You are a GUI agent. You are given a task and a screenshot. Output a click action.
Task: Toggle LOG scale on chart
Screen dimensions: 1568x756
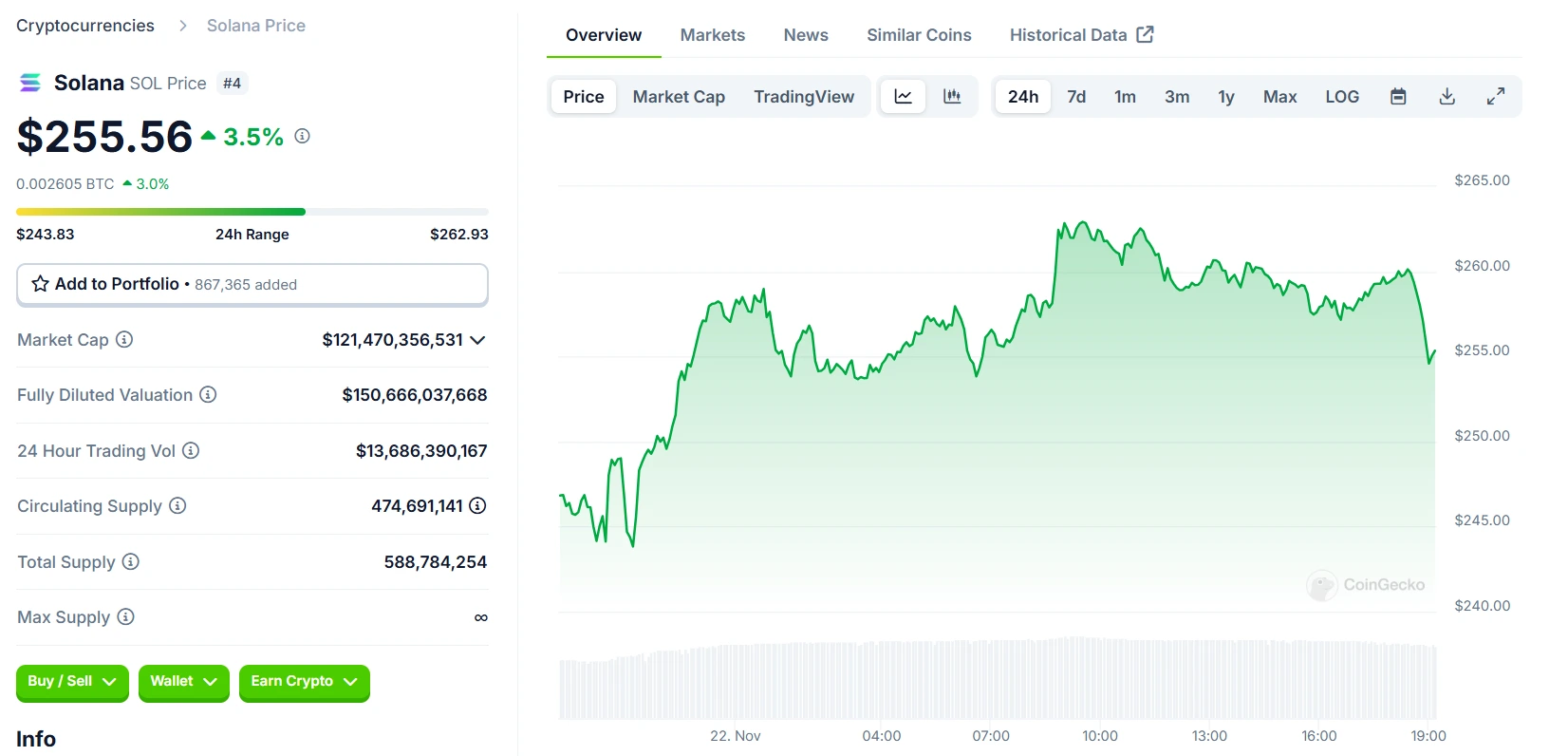(x=1342, y=96)
